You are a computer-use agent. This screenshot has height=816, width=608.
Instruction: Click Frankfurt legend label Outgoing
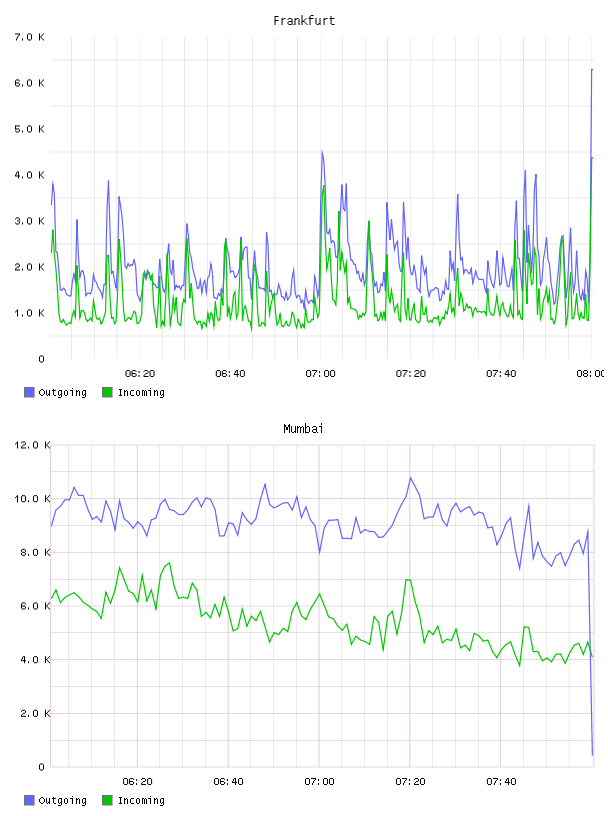tap(62, 393)
